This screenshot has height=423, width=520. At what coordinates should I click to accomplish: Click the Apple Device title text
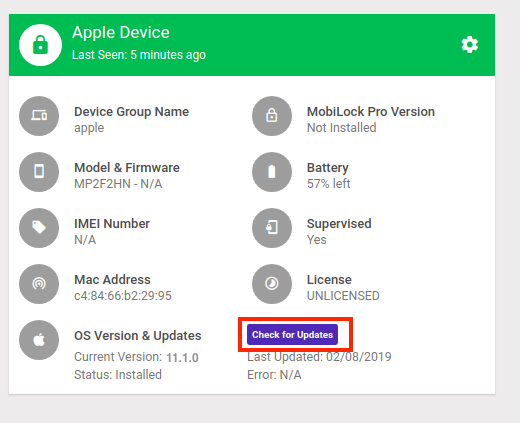click(121, 33)
